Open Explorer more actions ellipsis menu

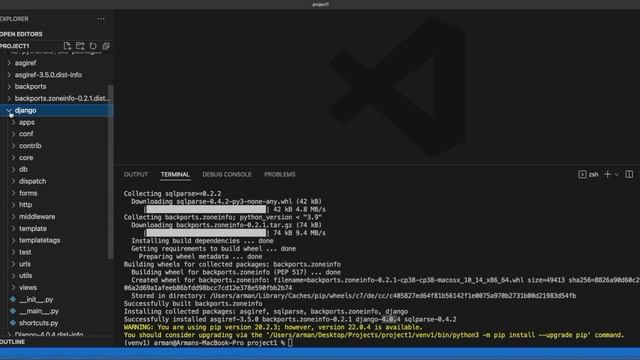point(101,19)
